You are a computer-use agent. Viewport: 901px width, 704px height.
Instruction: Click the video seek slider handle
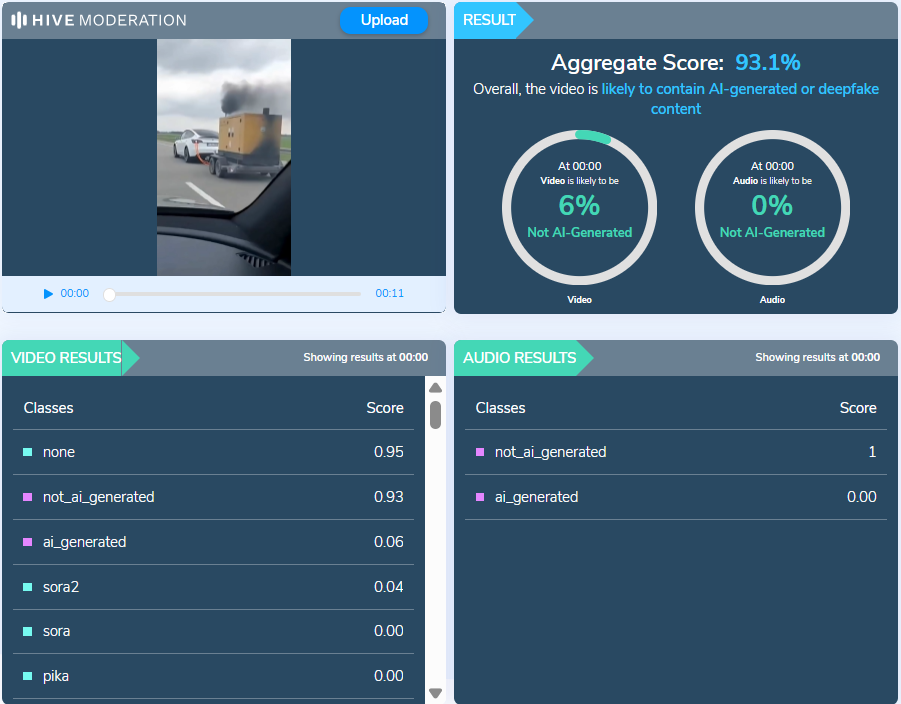click(x=110, y=294)
